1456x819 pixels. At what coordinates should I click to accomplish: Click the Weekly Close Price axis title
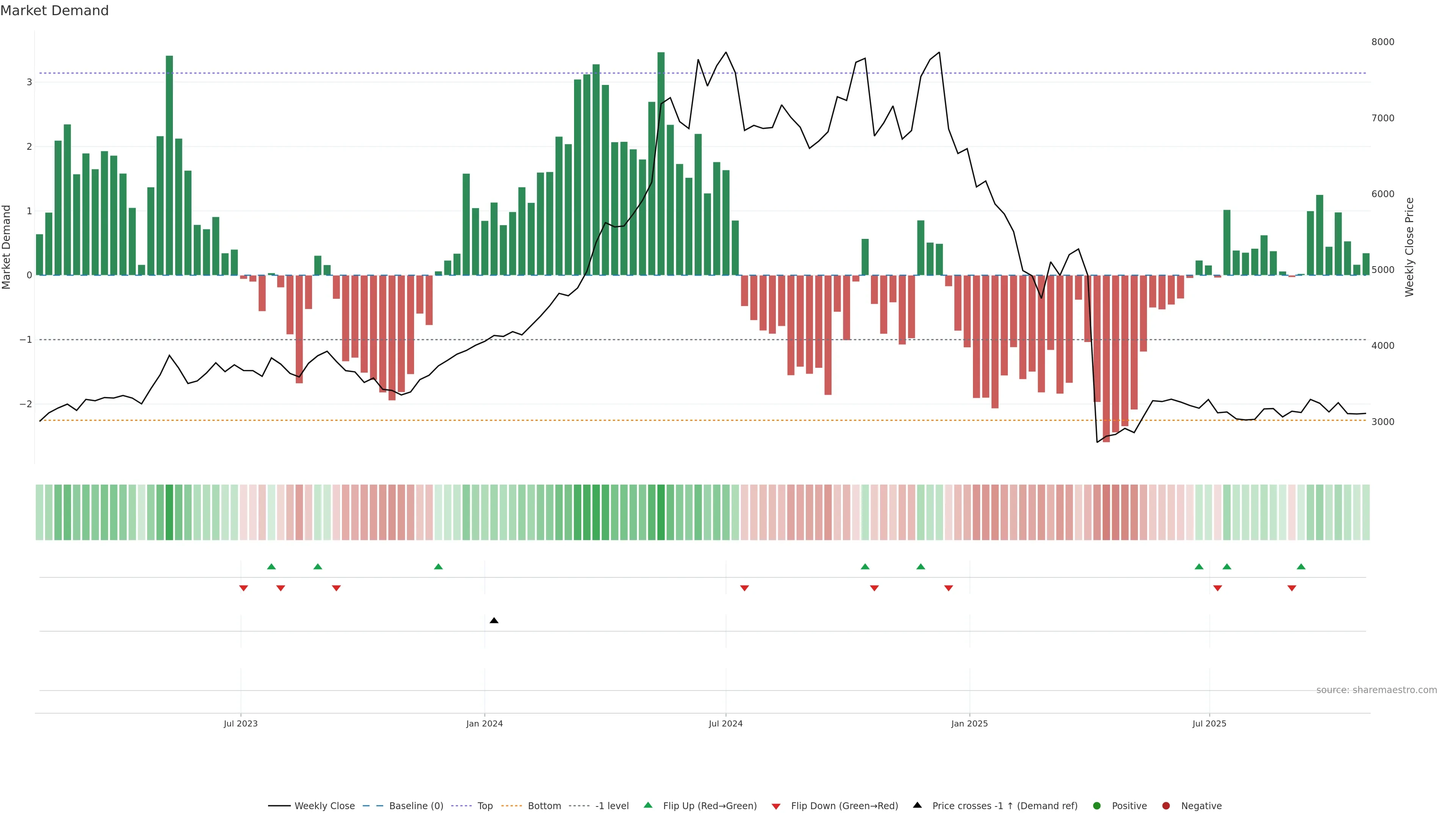(1410, 247)
